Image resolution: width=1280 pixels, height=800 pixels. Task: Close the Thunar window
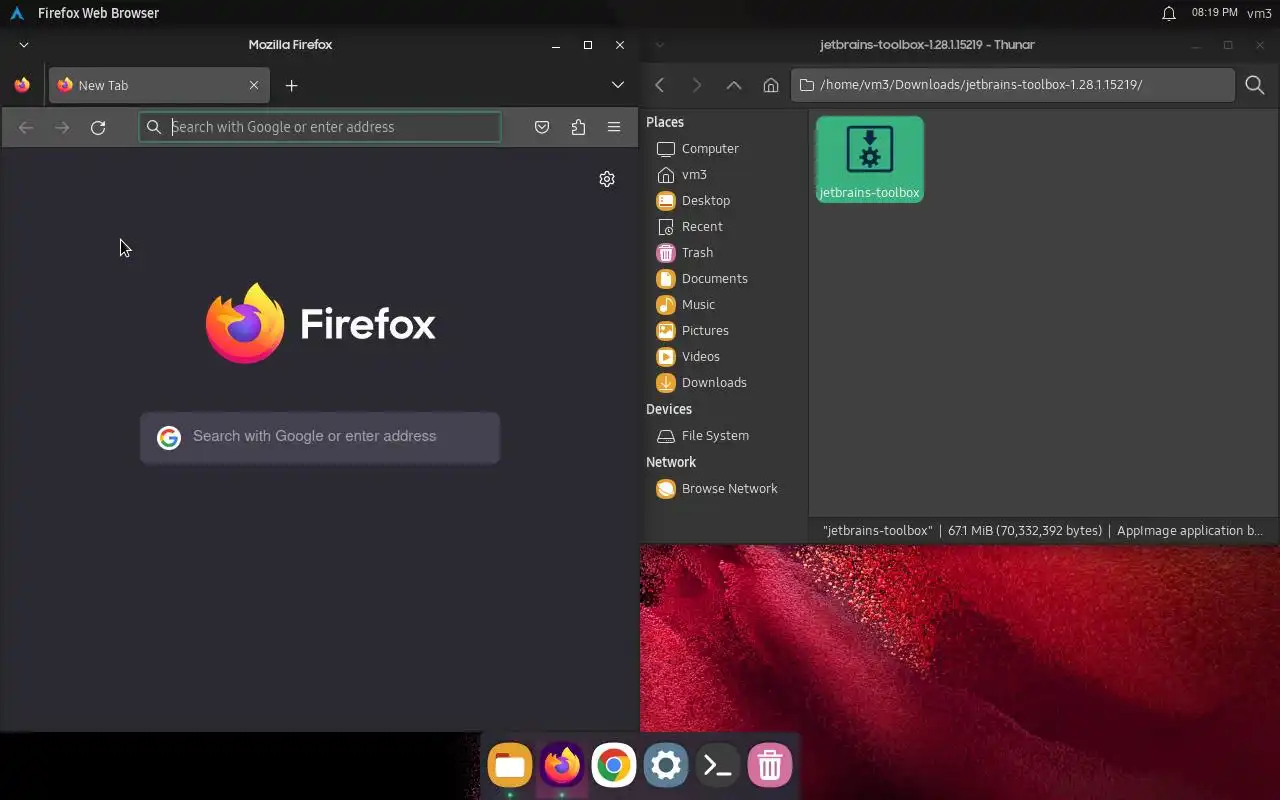point(1260,45)
